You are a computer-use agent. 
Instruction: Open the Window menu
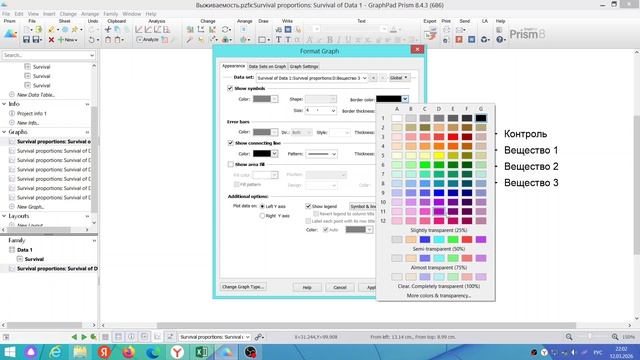(131, 13)
